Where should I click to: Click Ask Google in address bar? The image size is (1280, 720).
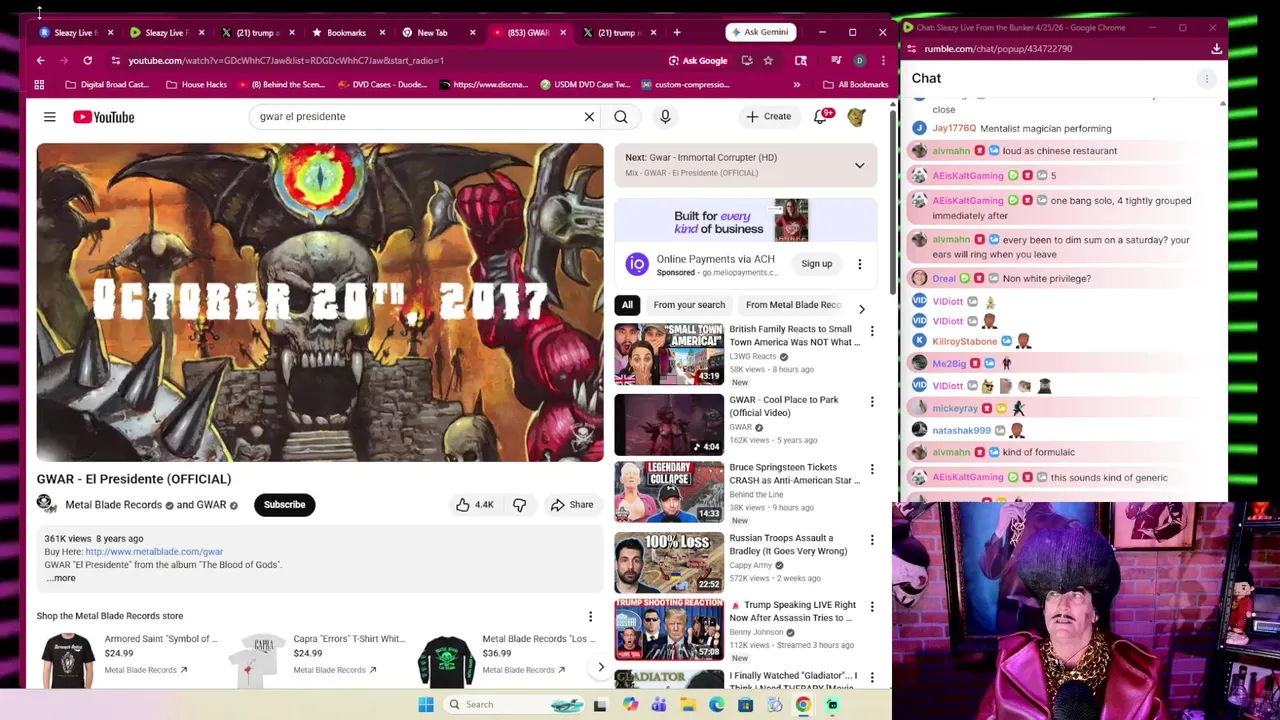[x=698, y=60]
